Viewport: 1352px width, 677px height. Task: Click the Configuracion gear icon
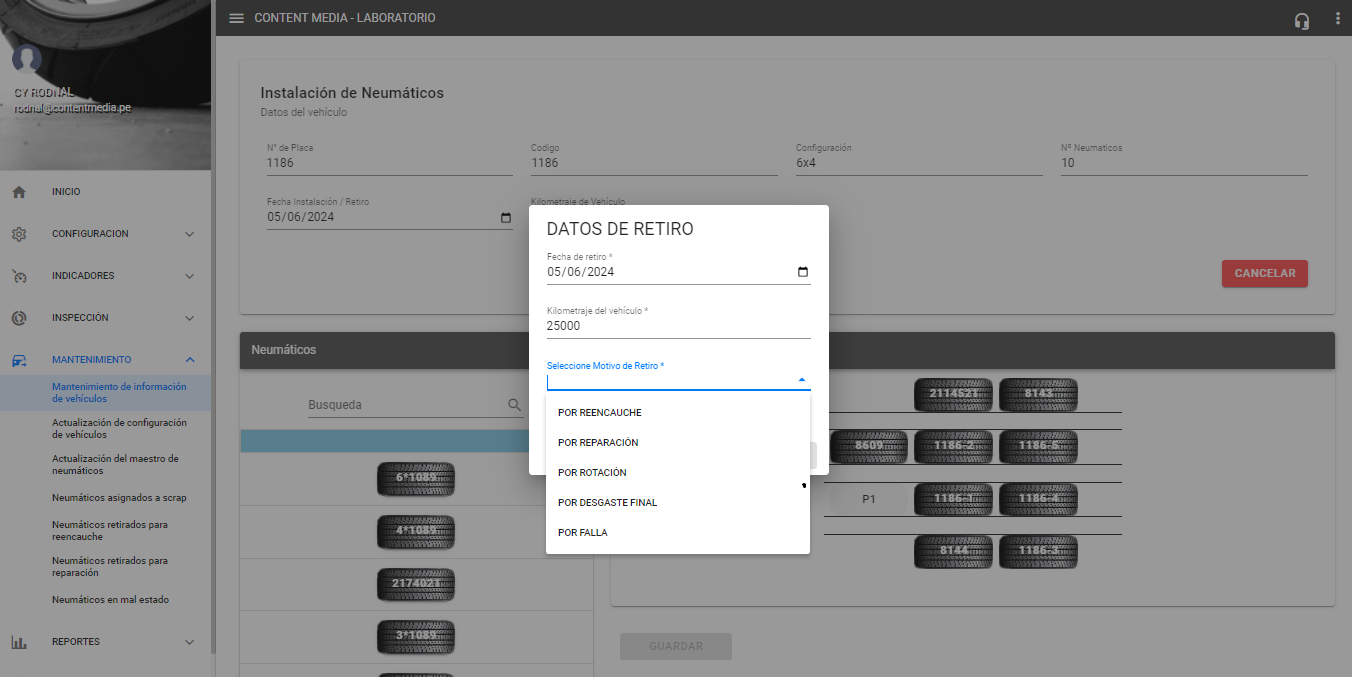(x=19, y=234)
